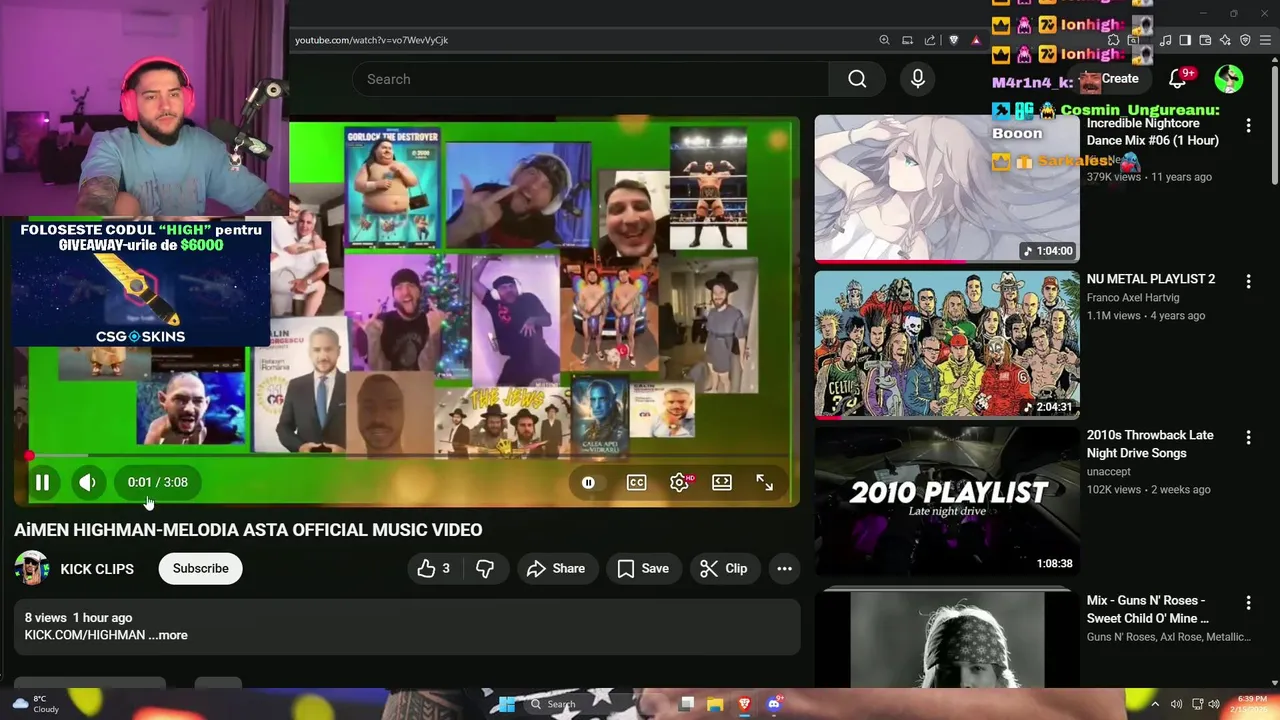
Task: Toggle the browser sidebar panel icon
Action: coord(1185,40)
